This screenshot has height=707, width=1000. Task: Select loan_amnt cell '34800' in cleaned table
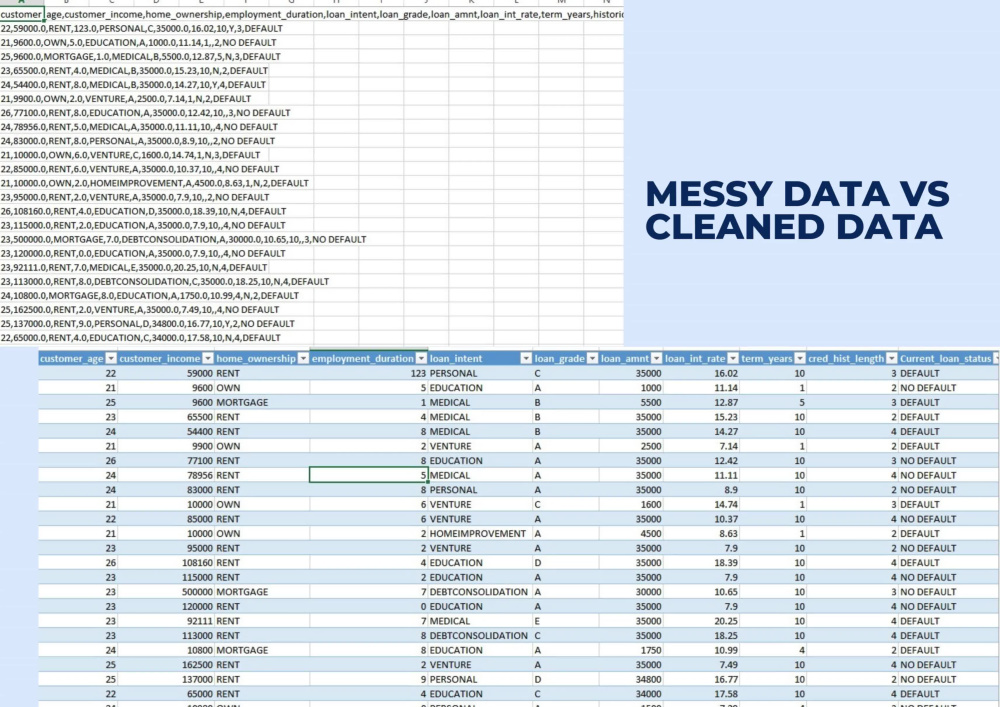tap(631, 679)
